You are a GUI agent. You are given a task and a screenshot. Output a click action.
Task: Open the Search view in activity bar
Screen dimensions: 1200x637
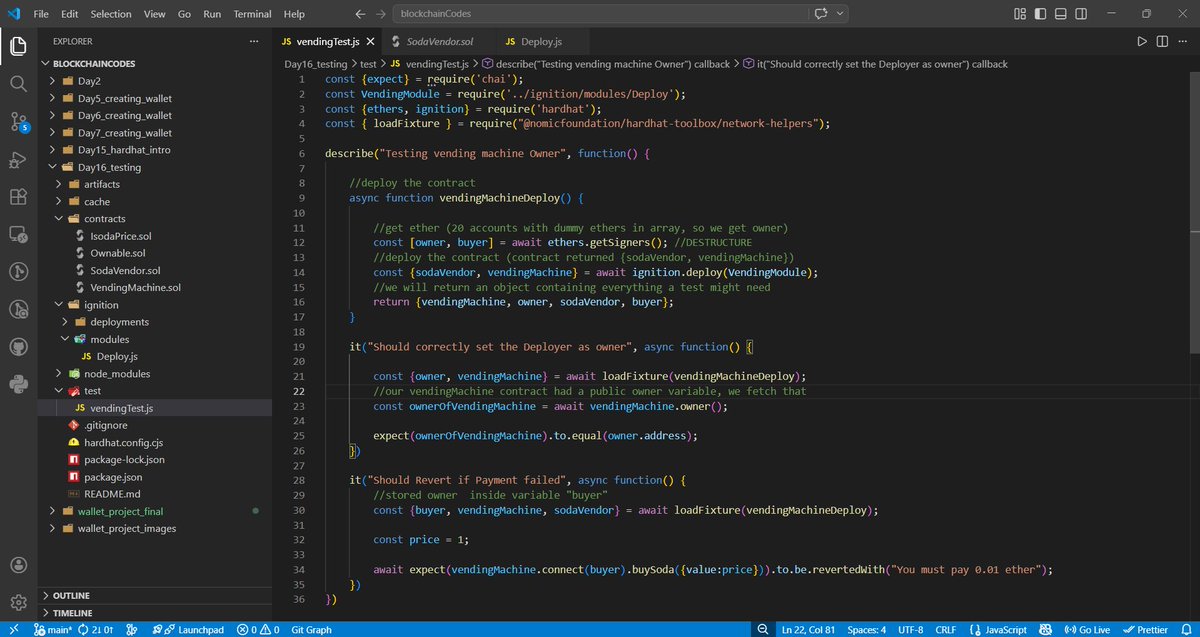pyautogui.click(x=18, y=84)
